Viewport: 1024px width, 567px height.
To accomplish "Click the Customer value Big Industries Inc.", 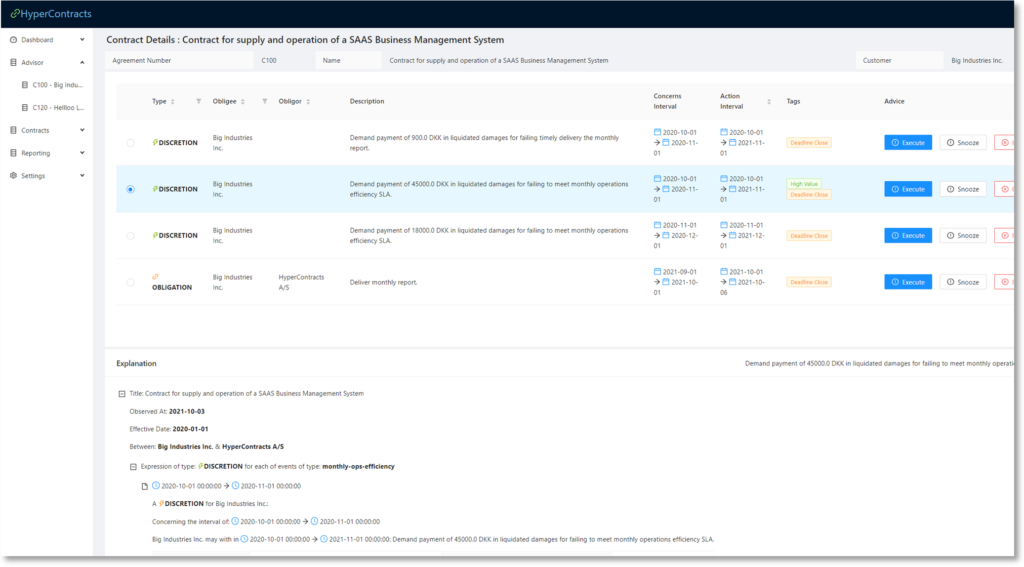I will point(977,60).
